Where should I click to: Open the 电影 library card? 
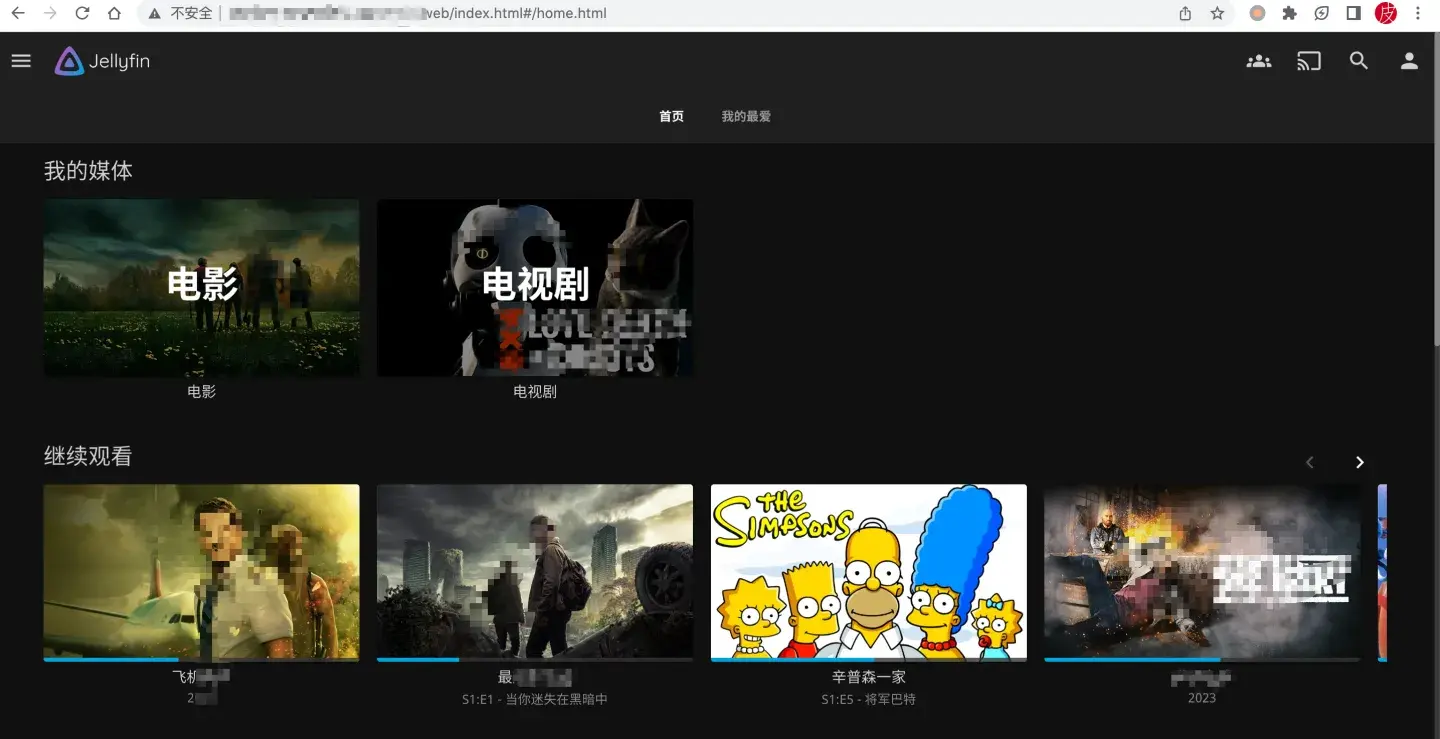201,288
